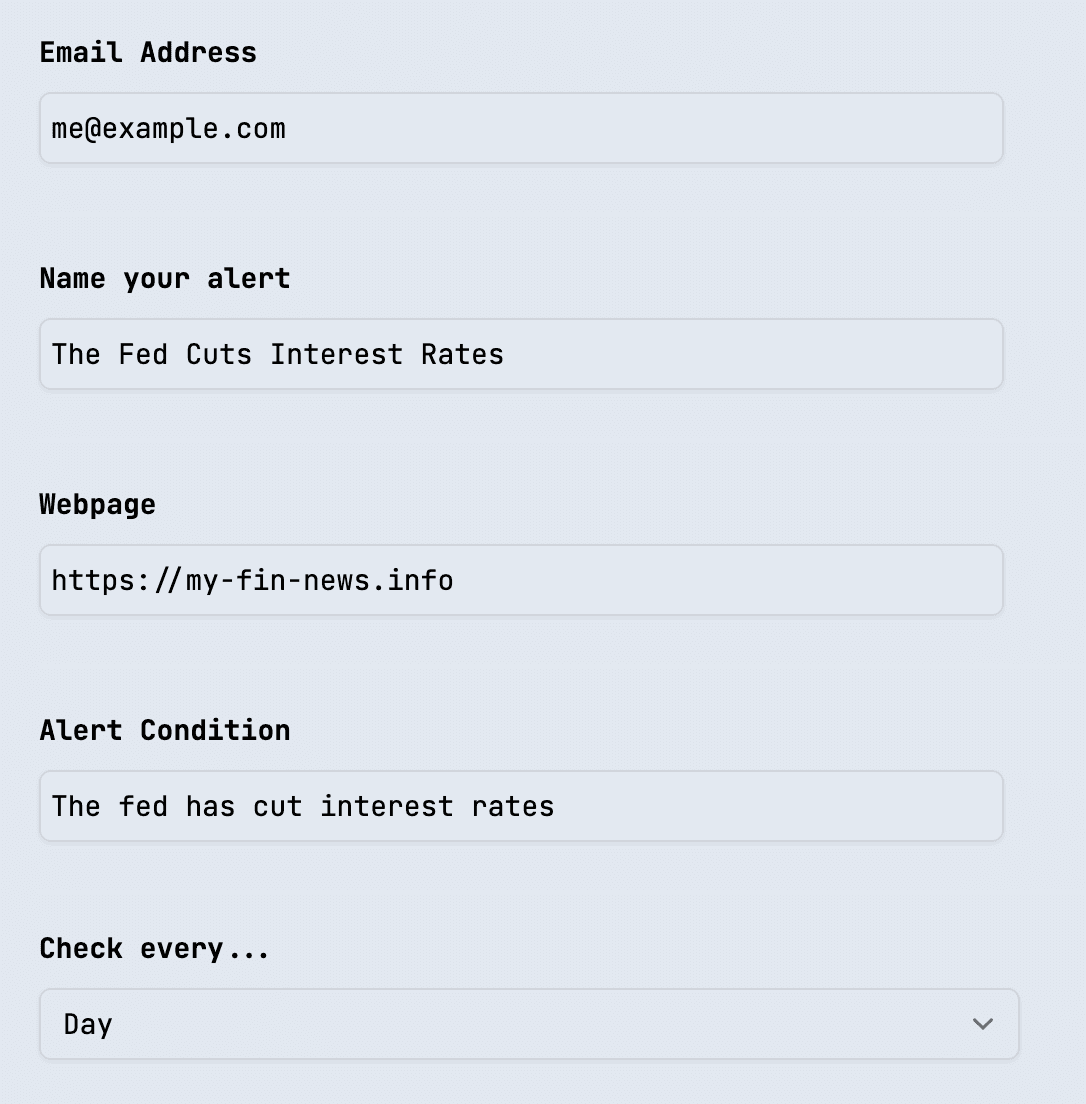Click the word 'interest' in Alert Condition
This screenshot has width=1086, height=1104.
click(x=386, y=806)
